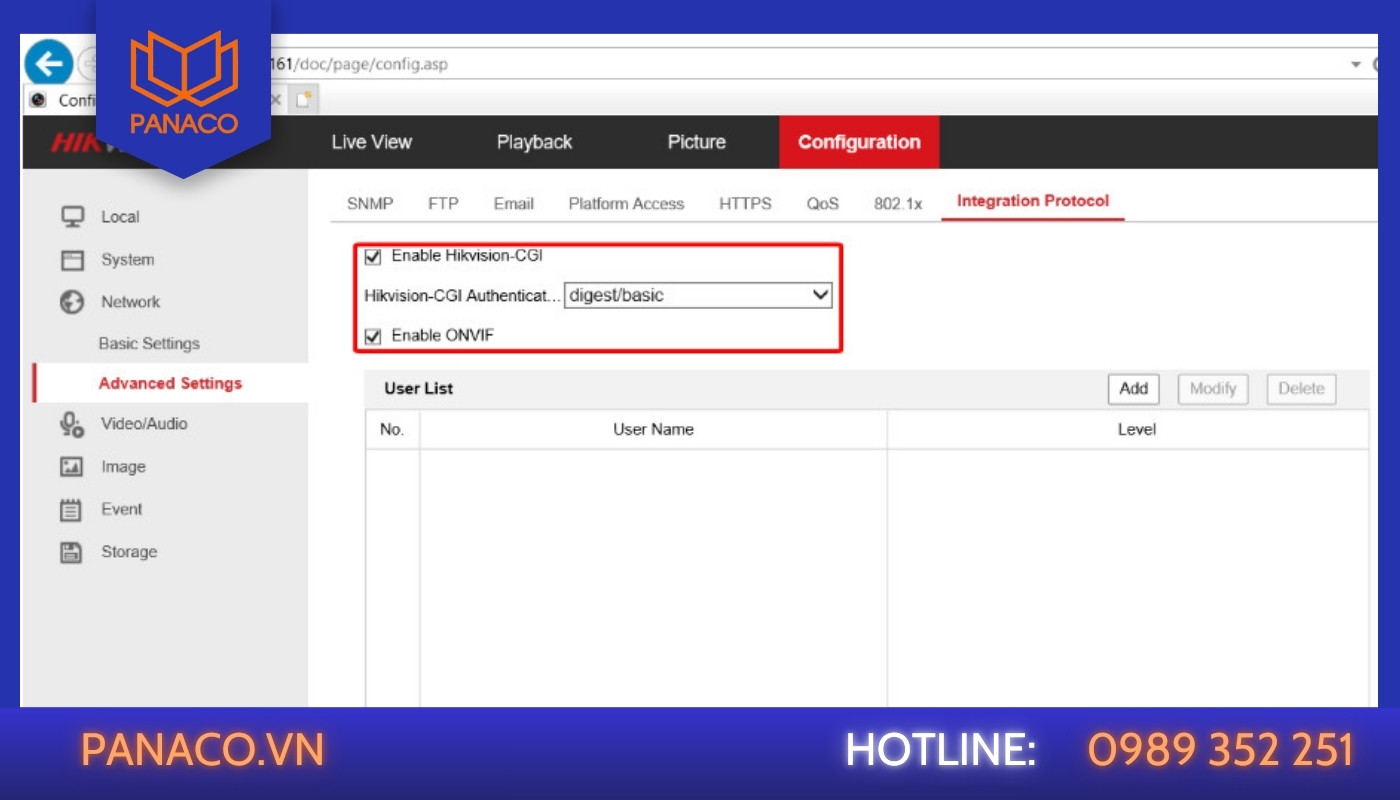Open the FTP settings tab

coord(443,203)
